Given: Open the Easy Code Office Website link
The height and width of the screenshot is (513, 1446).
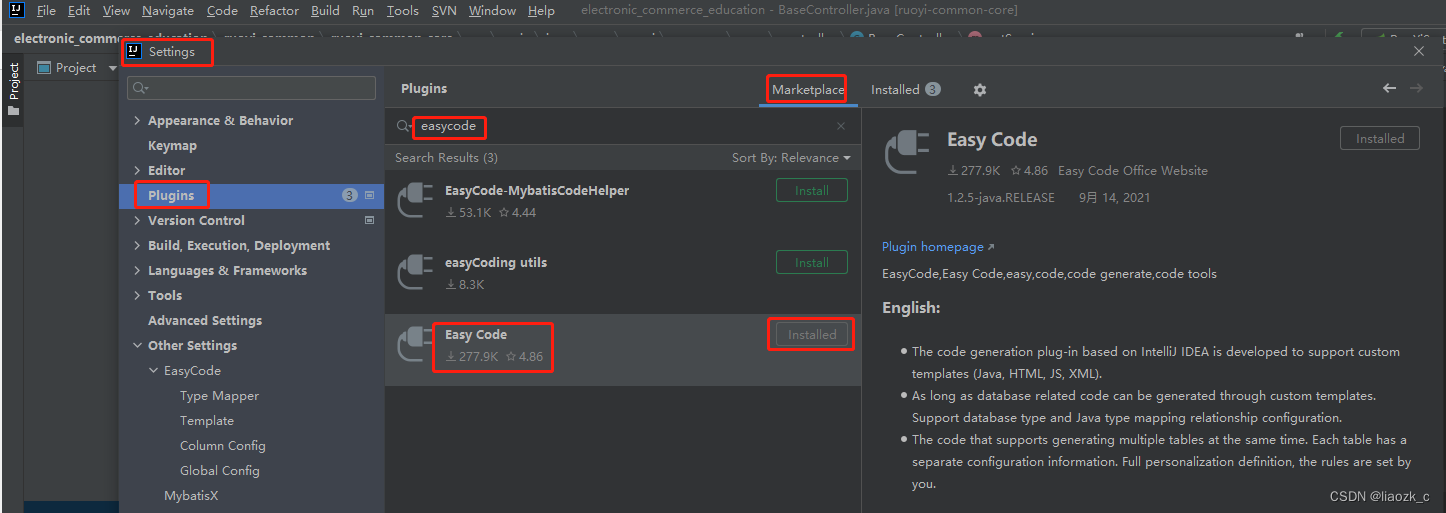Looking at the screenshot, I should (1132, 171).
